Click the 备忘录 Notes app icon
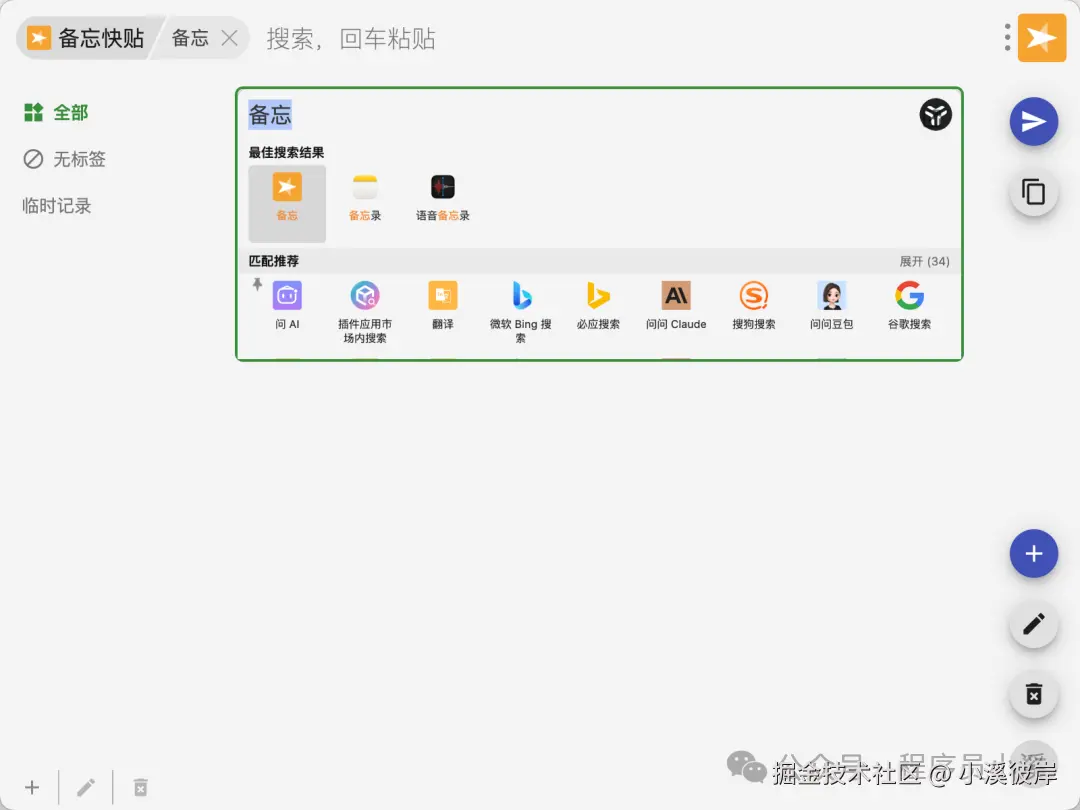 [x=365, y=187]
